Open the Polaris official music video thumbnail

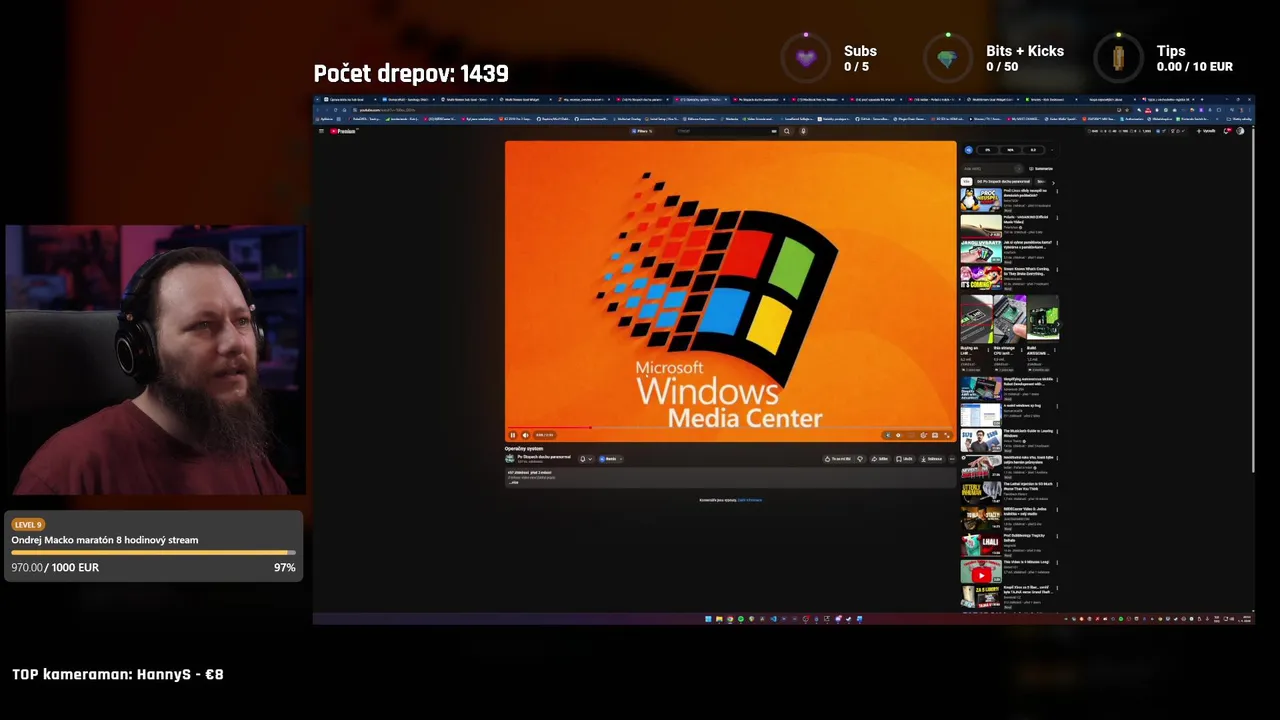(981, 226)
